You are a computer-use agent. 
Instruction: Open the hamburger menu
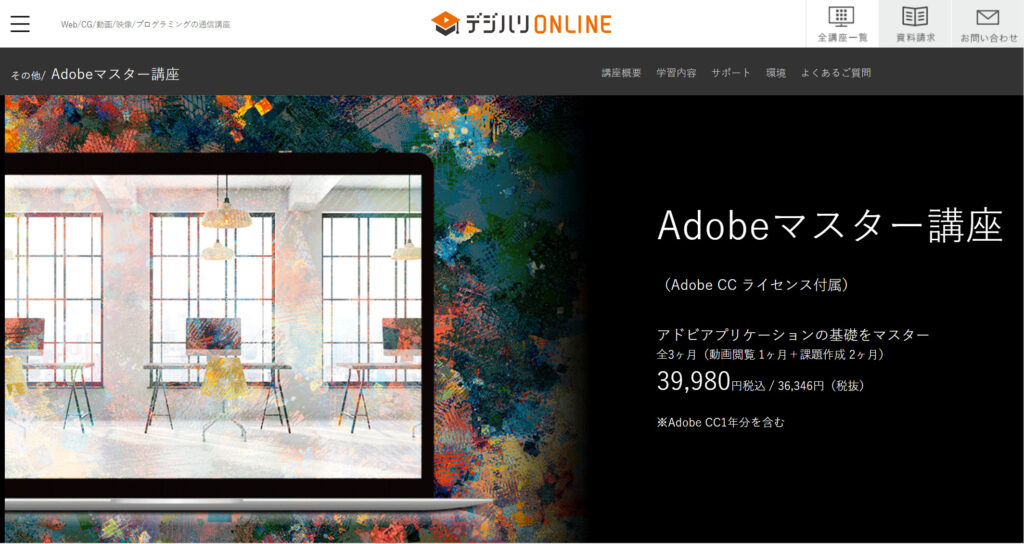coord(20,24)
